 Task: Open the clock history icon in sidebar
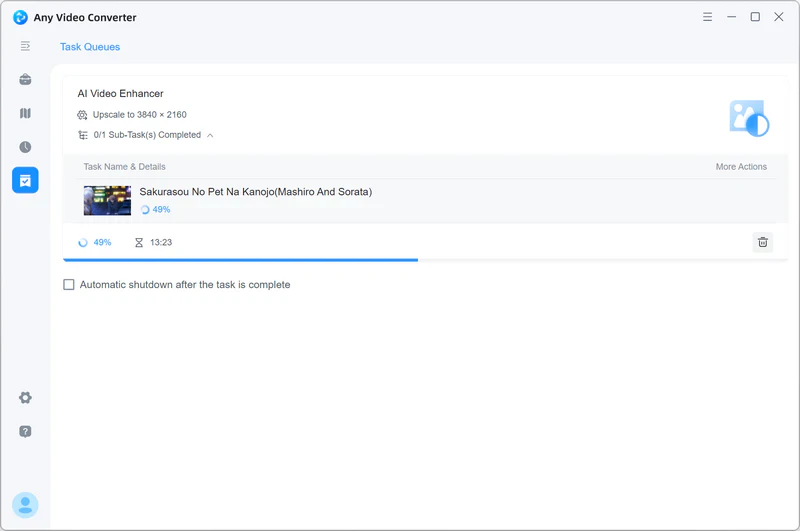coord(25,147)
